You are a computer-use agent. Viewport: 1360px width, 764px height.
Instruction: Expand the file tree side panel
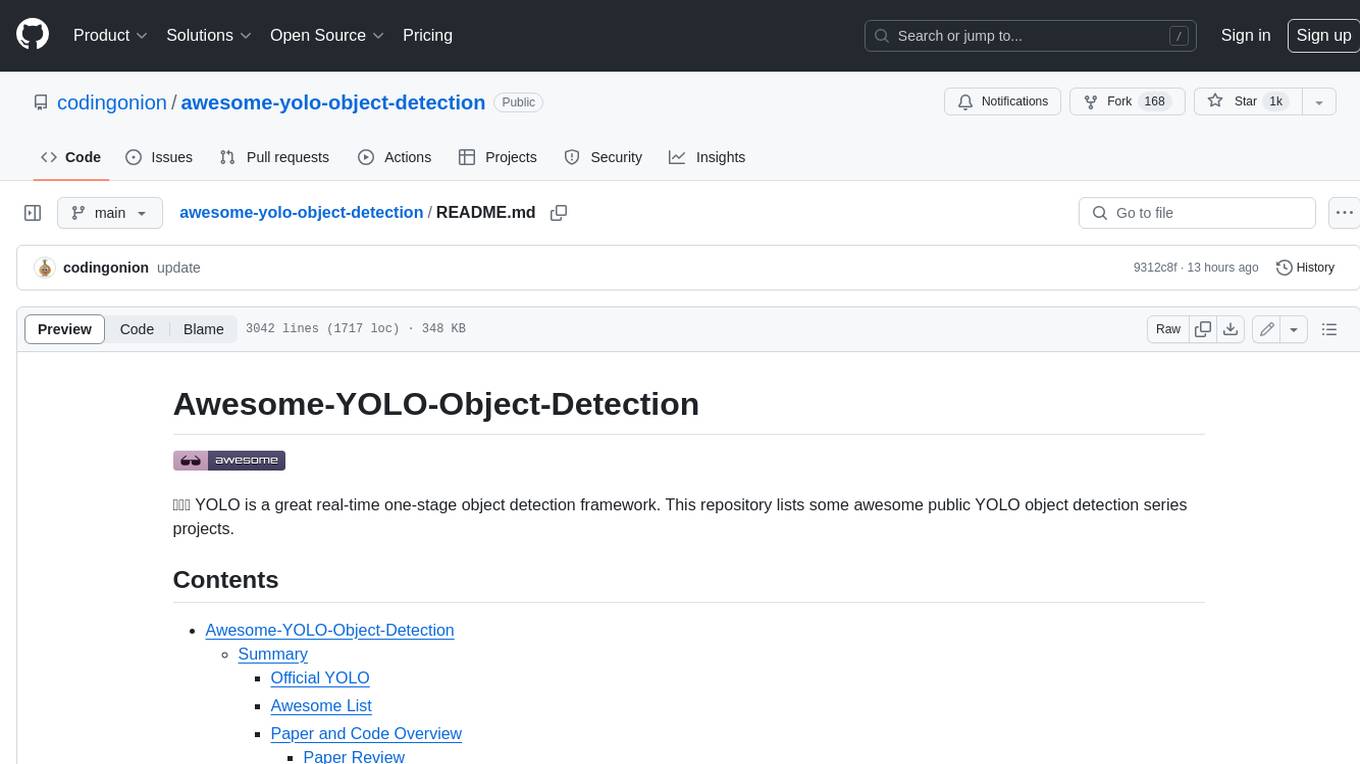(33, 213)
